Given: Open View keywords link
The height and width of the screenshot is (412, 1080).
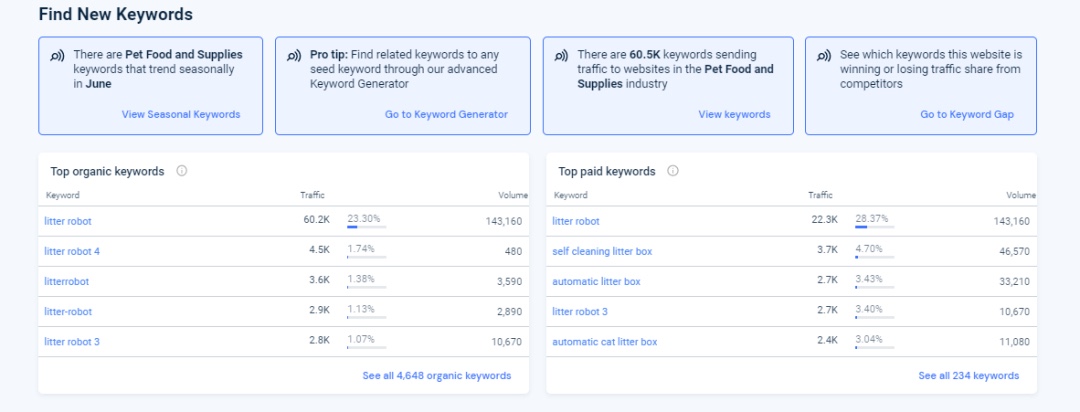Looking at the screenshot, I should click(734, 114).
